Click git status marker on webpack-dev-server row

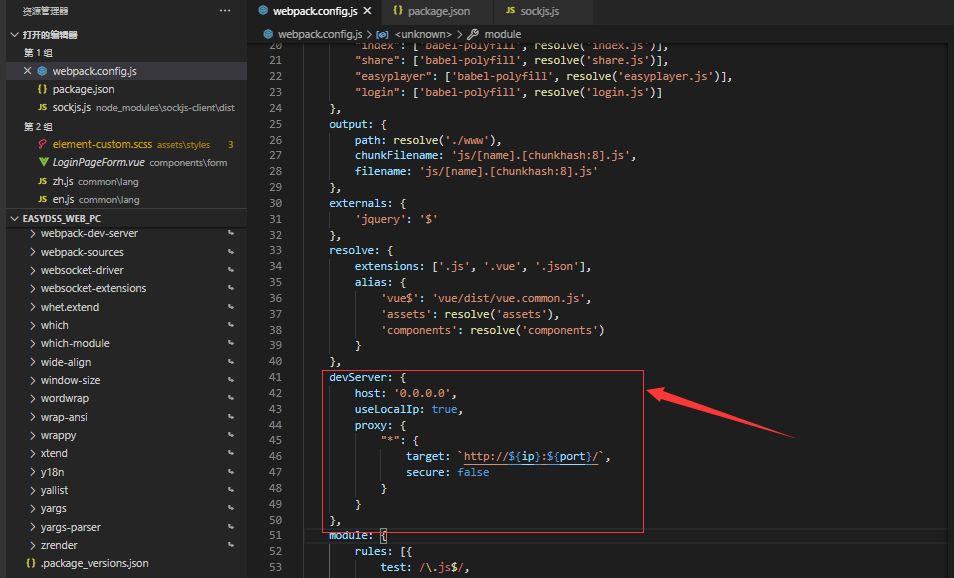[x=231, y=233]
